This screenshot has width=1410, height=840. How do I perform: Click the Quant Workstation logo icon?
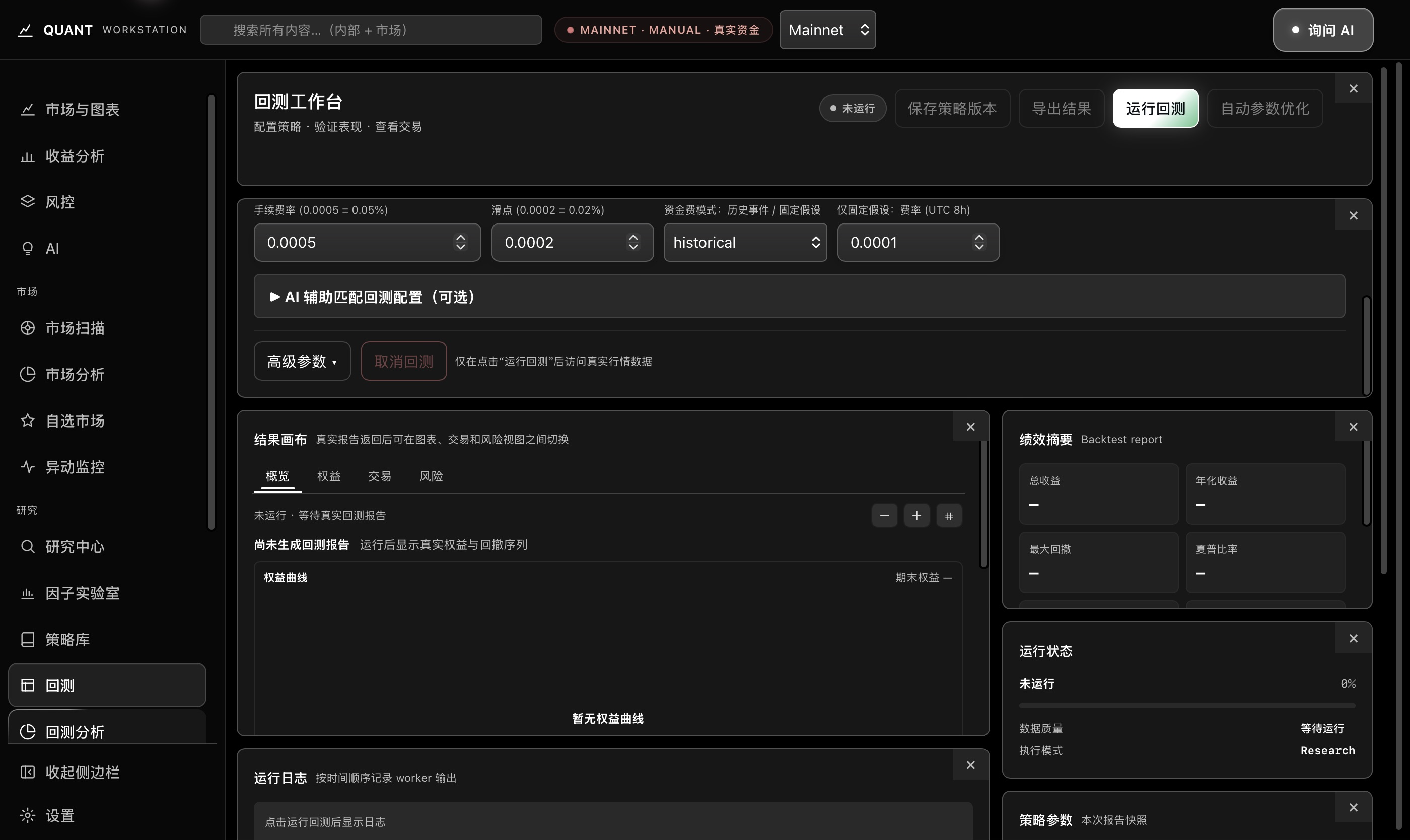[x=25, y=30]
